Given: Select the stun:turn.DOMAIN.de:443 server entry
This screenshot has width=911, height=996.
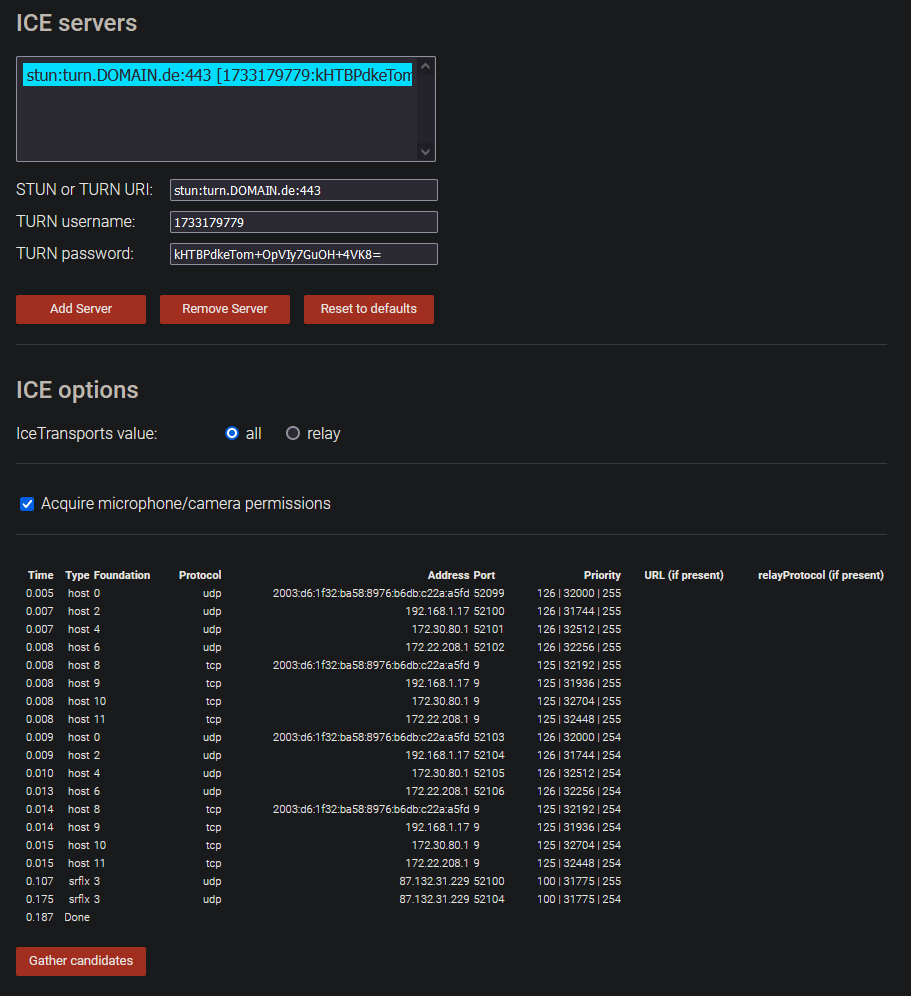Looking at the screenshot, I should [x=217, y=76].
